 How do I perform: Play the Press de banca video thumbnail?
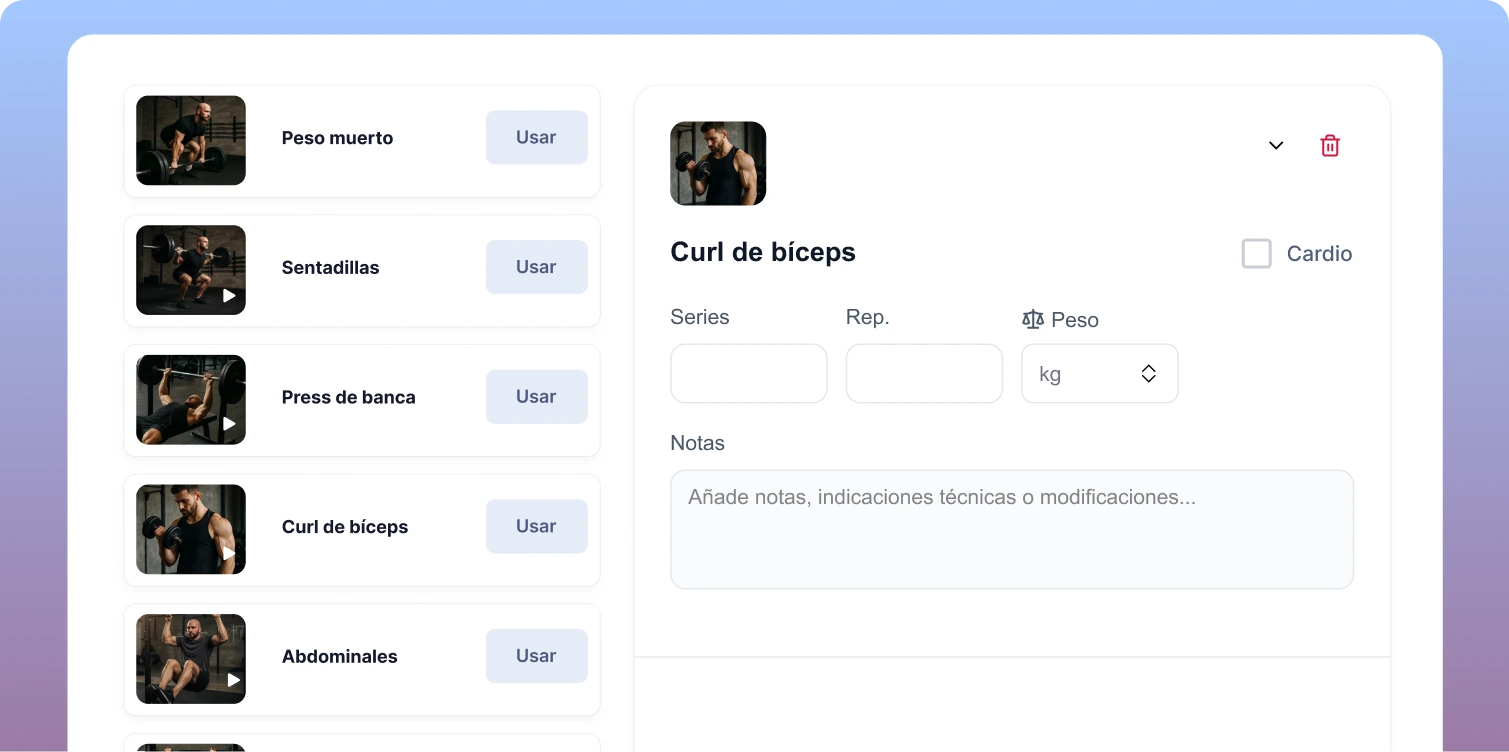coord(191,399)
